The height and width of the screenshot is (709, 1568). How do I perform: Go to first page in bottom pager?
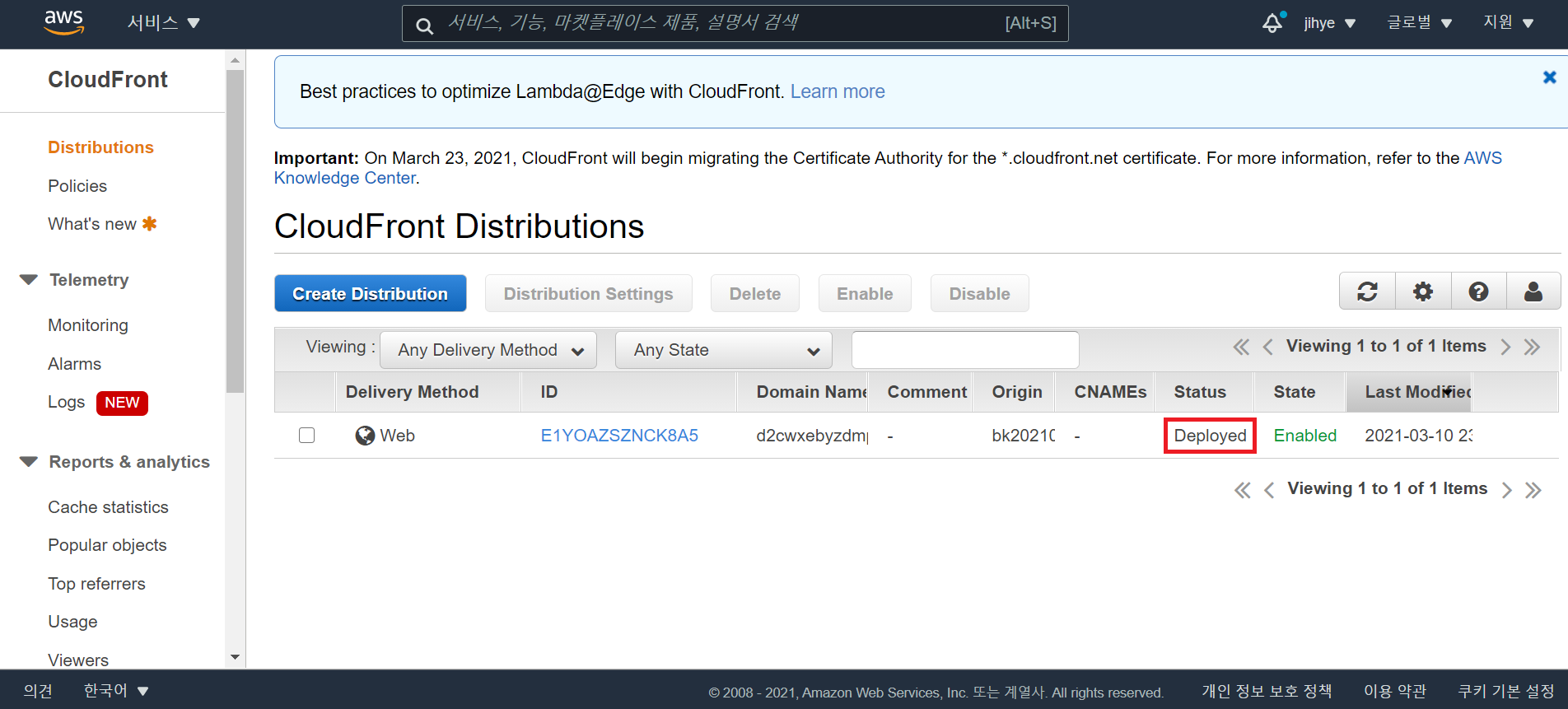tap(1243, 490)
